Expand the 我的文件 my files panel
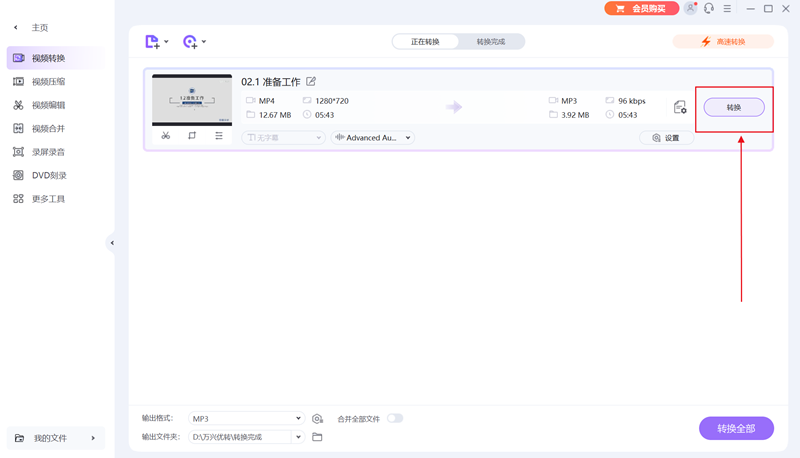 tap(56, 438)
